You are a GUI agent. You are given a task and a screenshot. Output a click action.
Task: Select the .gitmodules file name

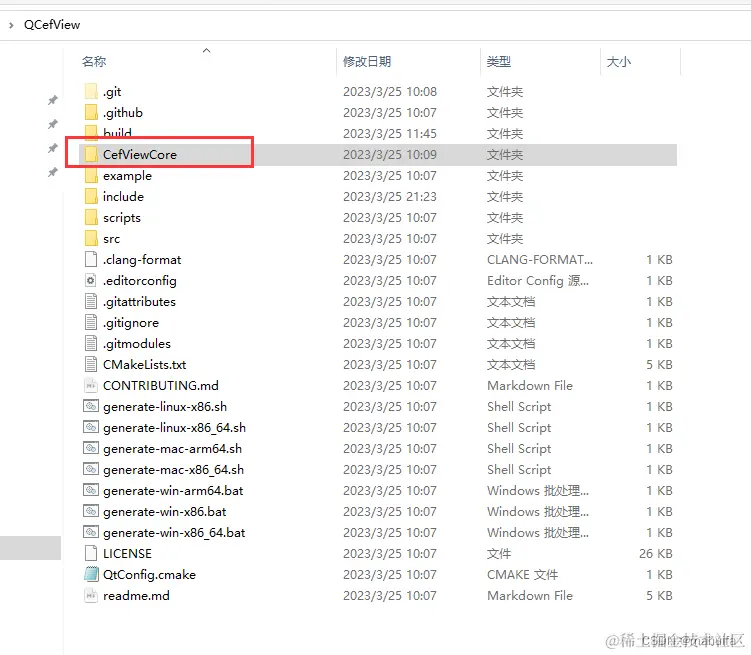(137, 343)
